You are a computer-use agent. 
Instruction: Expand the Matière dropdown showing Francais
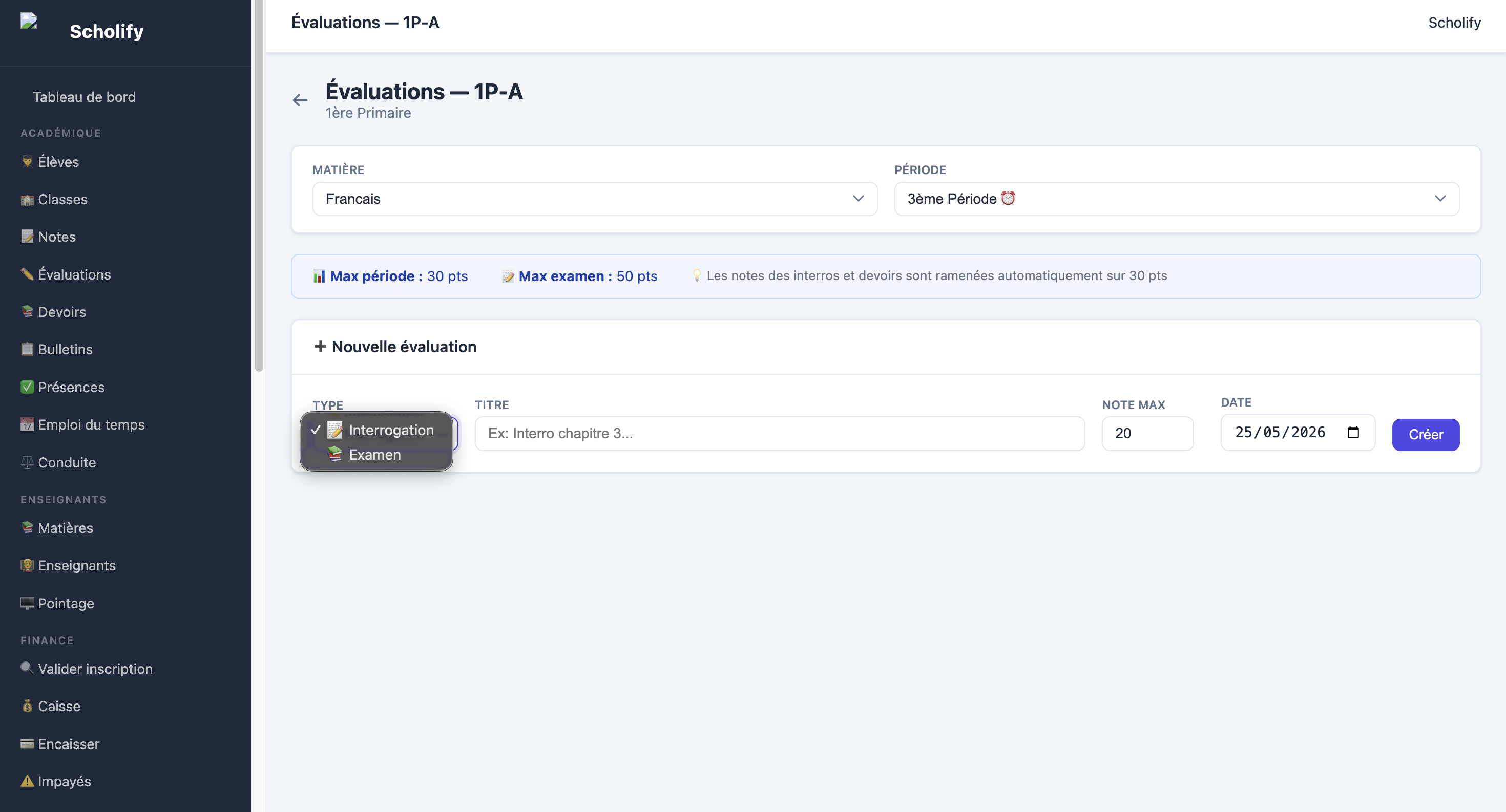(x=595, y=199)
